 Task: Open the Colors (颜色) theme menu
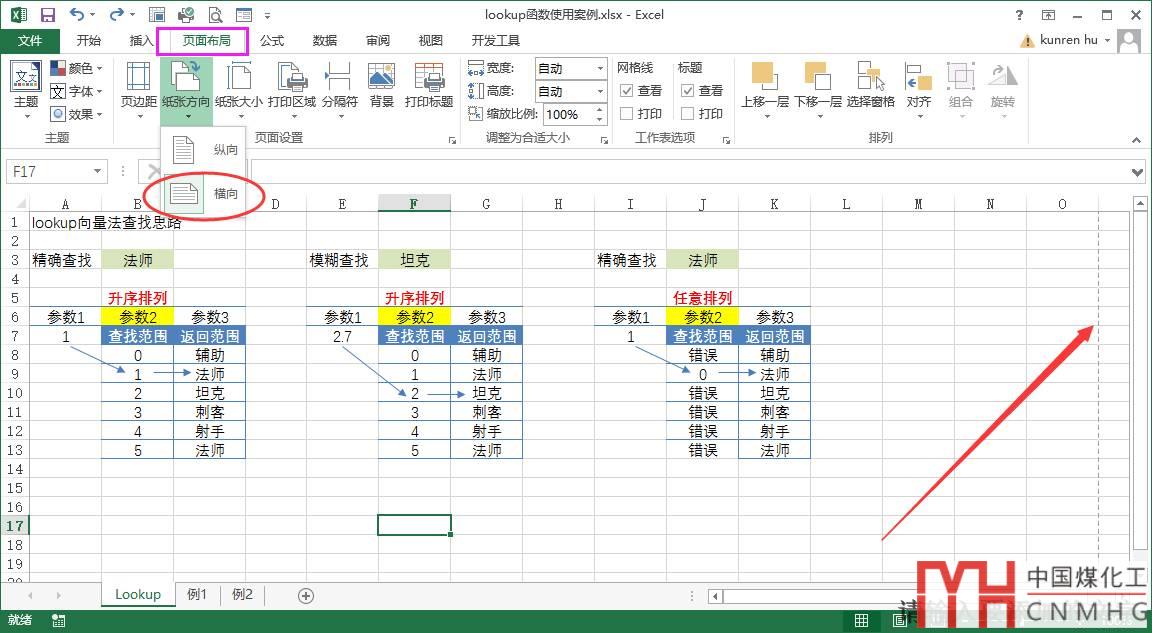tap(77, 68)
